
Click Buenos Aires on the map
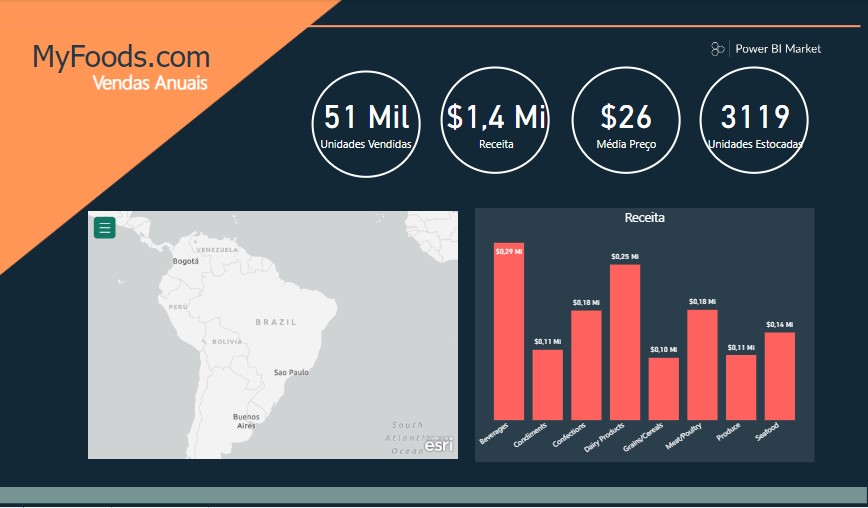pos(246,421)
